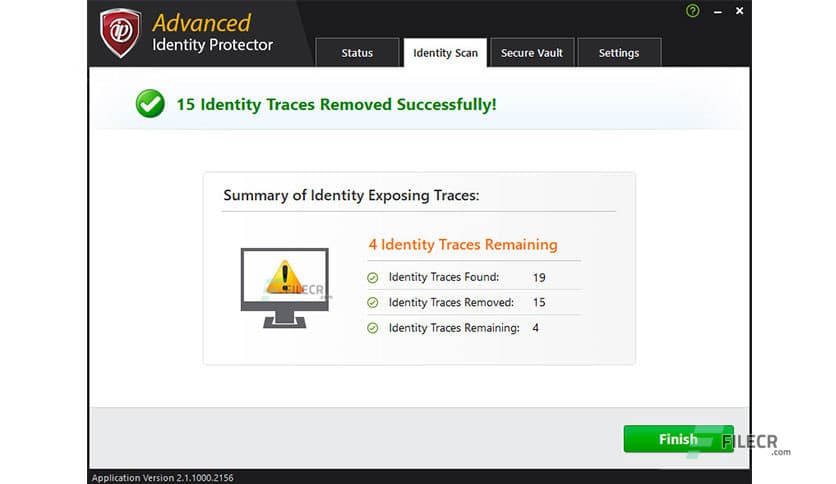Click the 'Advanced' product name in header
This screenshot has height=484, width=836.
[202, 23]
